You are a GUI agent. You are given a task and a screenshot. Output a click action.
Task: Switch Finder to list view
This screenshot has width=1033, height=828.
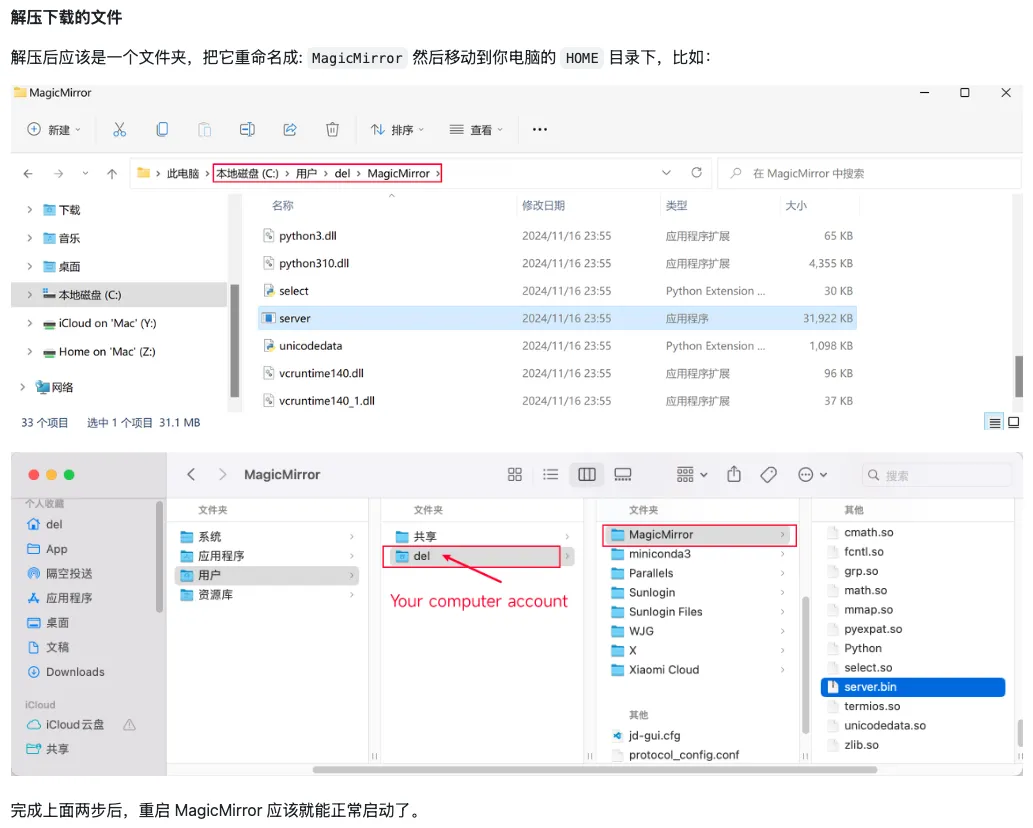550,474
